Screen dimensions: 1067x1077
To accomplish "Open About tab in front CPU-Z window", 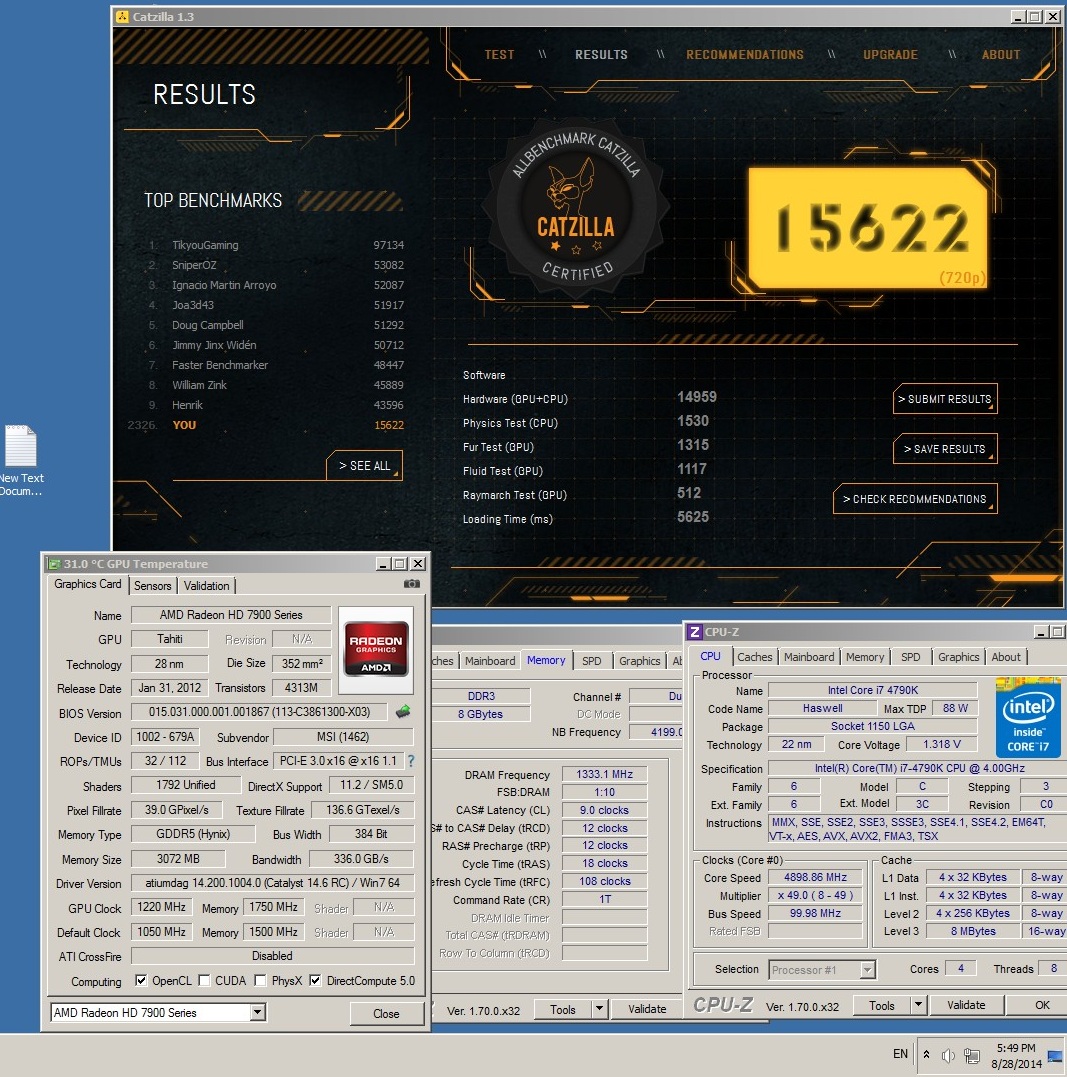I will coord(1006,657).
